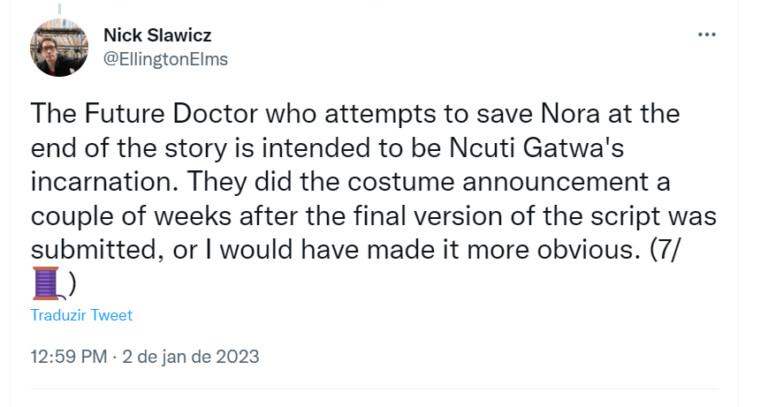The height and width of the screenshot is (407, 768).
Task: Click the 12:59 PM time text
Action: tap(66, 355)
